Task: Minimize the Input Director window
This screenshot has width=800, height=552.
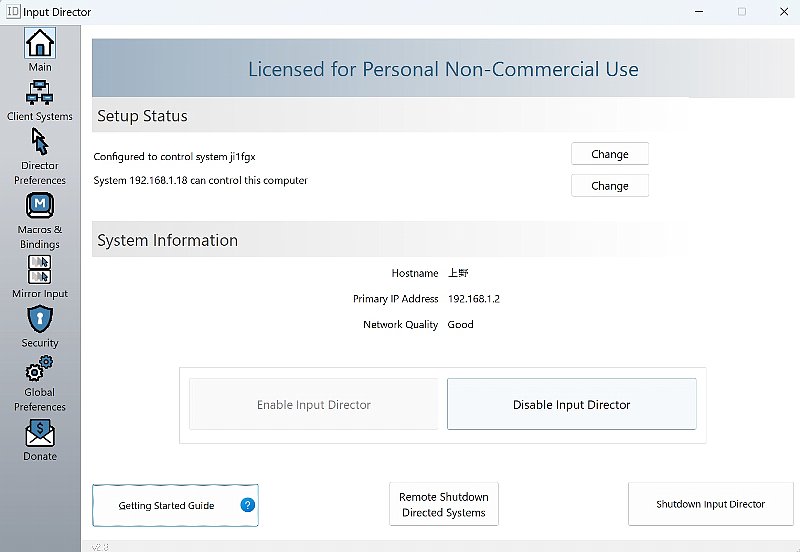Action: click(x=699, y=11)
